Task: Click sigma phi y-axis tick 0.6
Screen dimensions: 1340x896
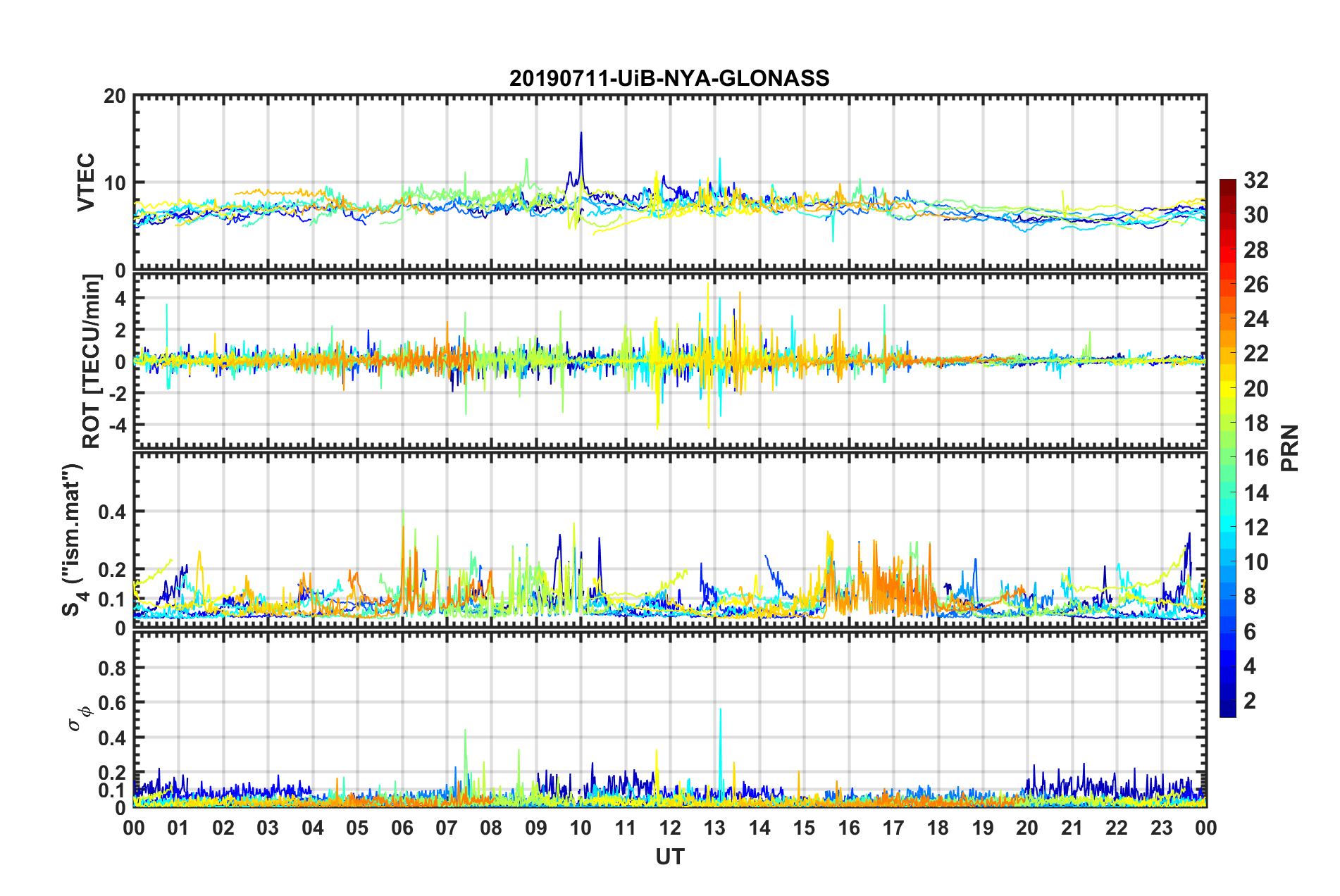Action: tap(111, 703)
